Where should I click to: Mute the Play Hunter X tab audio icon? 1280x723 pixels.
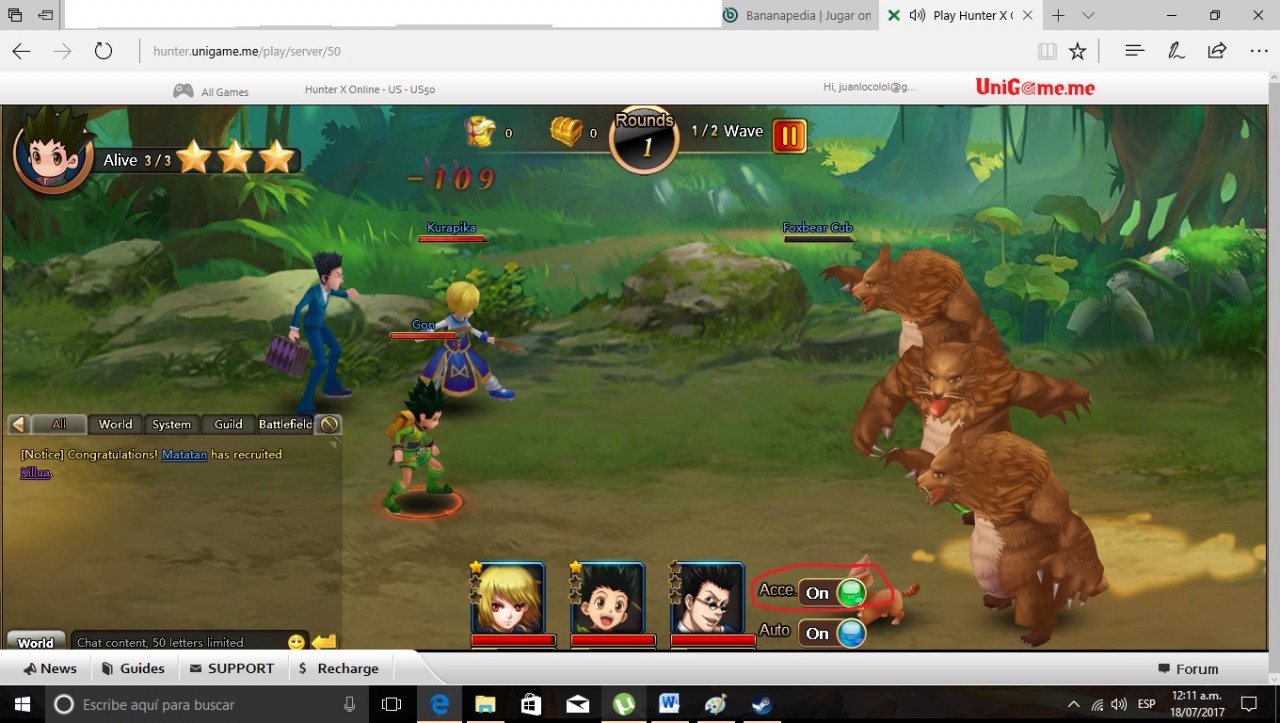tap(917, 15)
